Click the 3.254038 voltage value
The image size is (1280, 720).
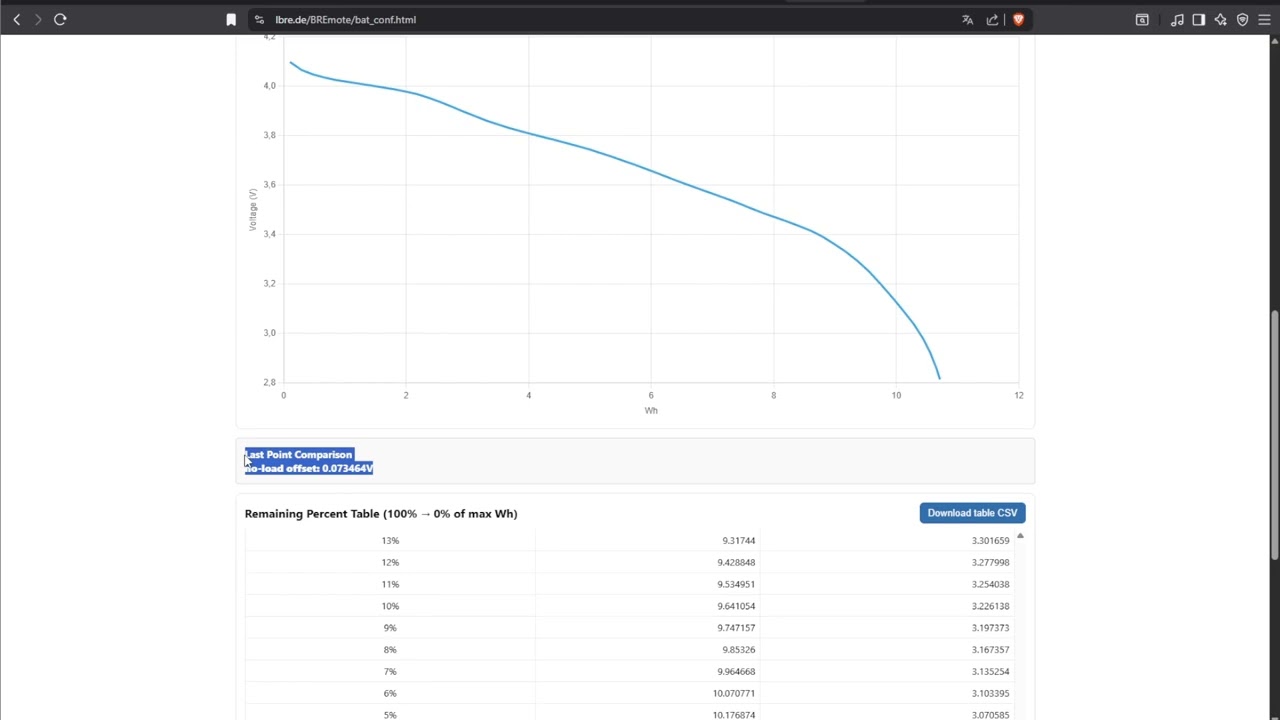click(990, 584)
